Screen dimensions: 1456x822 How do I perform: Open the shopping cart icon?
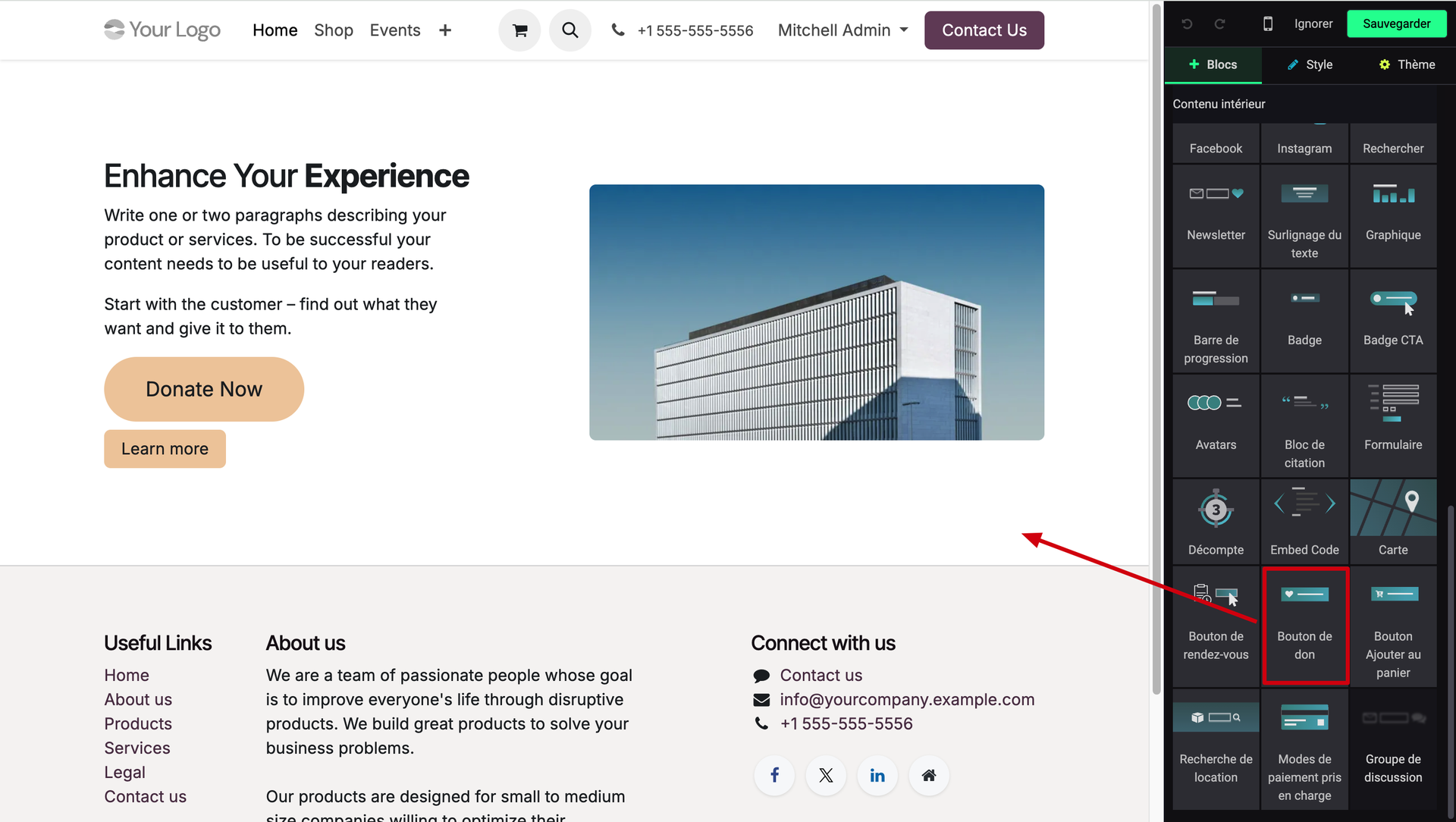point(519,30)
